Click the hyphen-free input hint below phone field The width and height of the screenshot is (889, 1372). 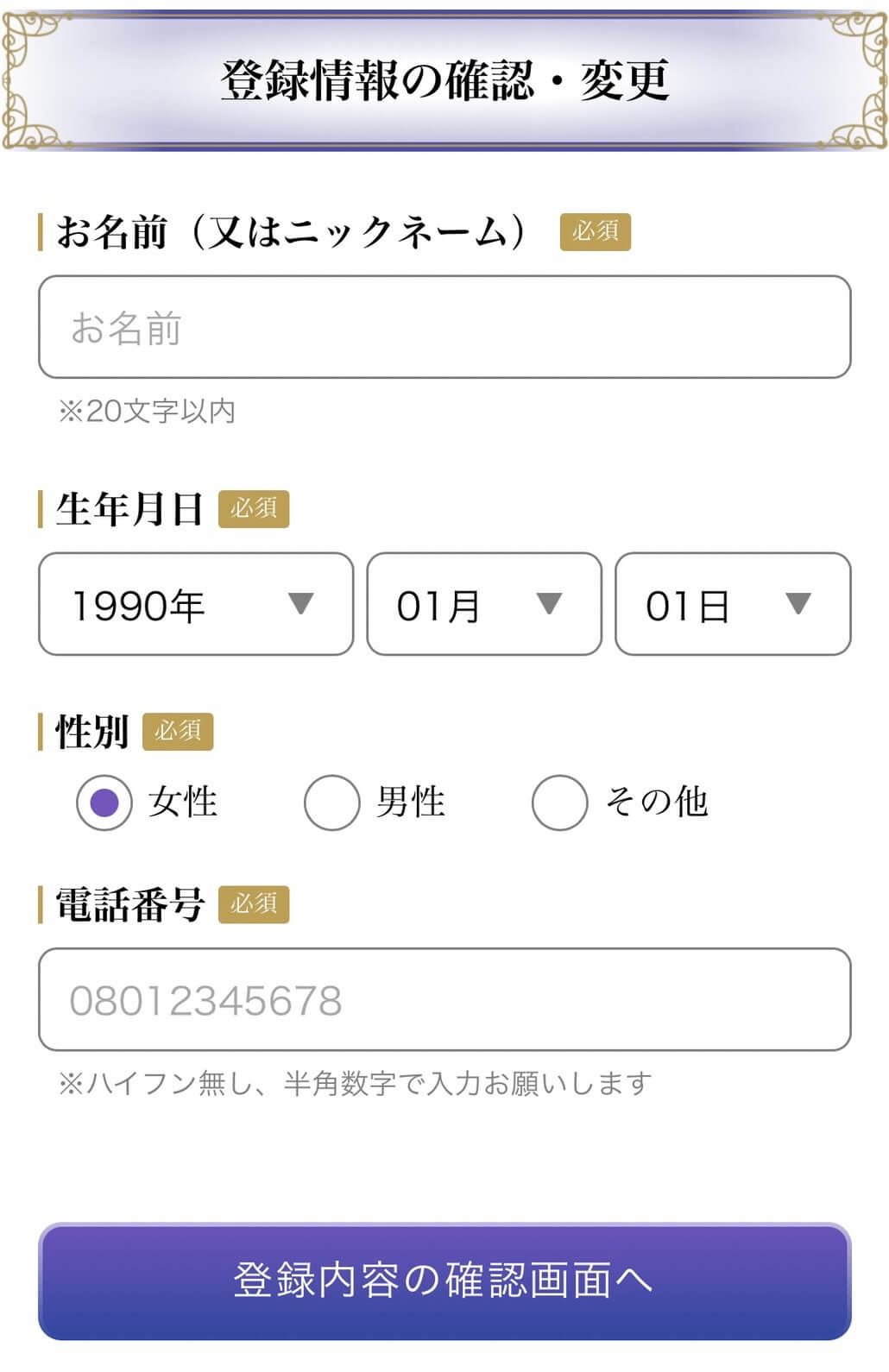pos(355,1083)
